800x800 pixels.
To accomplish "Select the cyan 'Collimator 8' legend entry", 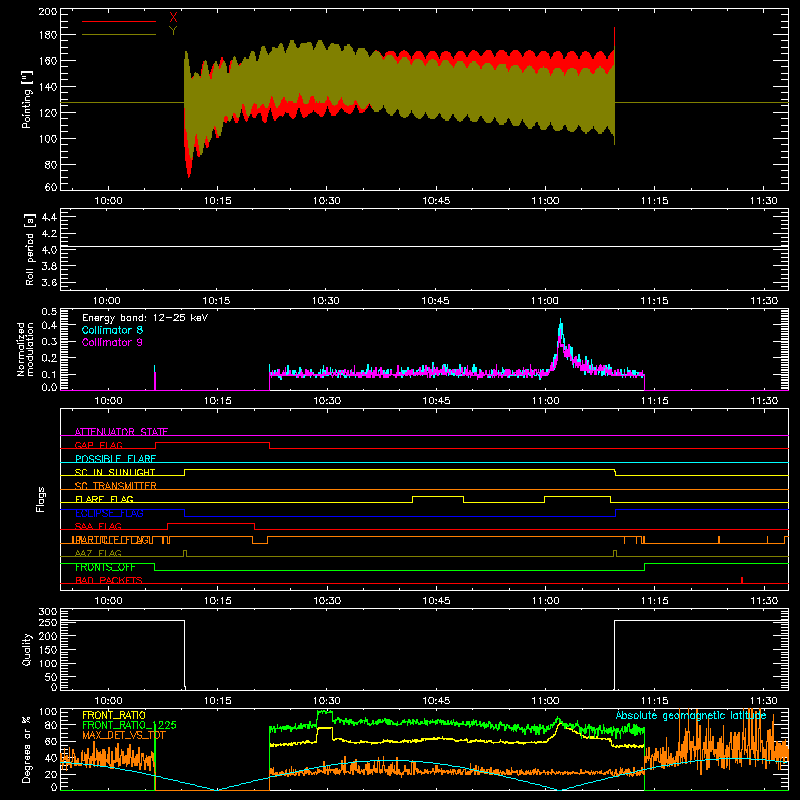I will coord(112,330).
